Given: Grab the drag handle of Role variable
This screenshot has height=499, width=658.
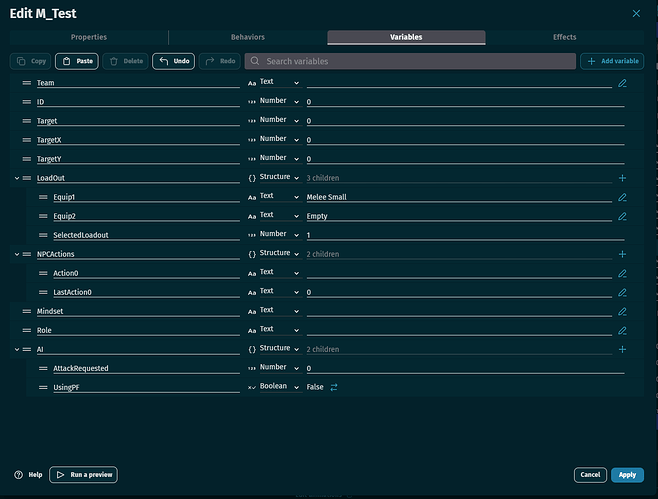Looking at the screenshot, I should pyautogui.click(x=26, y=330).
